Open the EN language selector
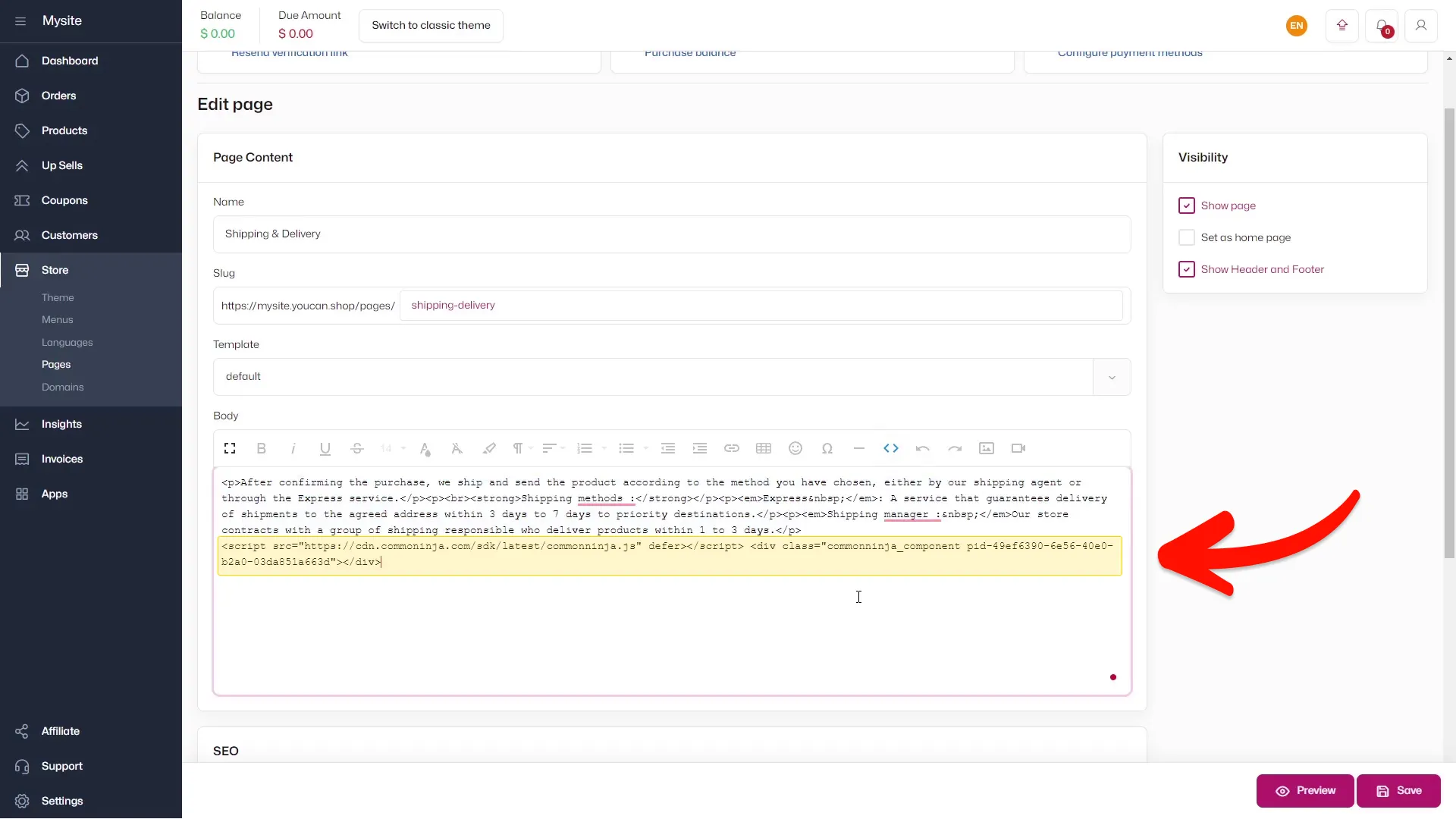This screenshot has height=819, width=1456. click(1297, 26)
